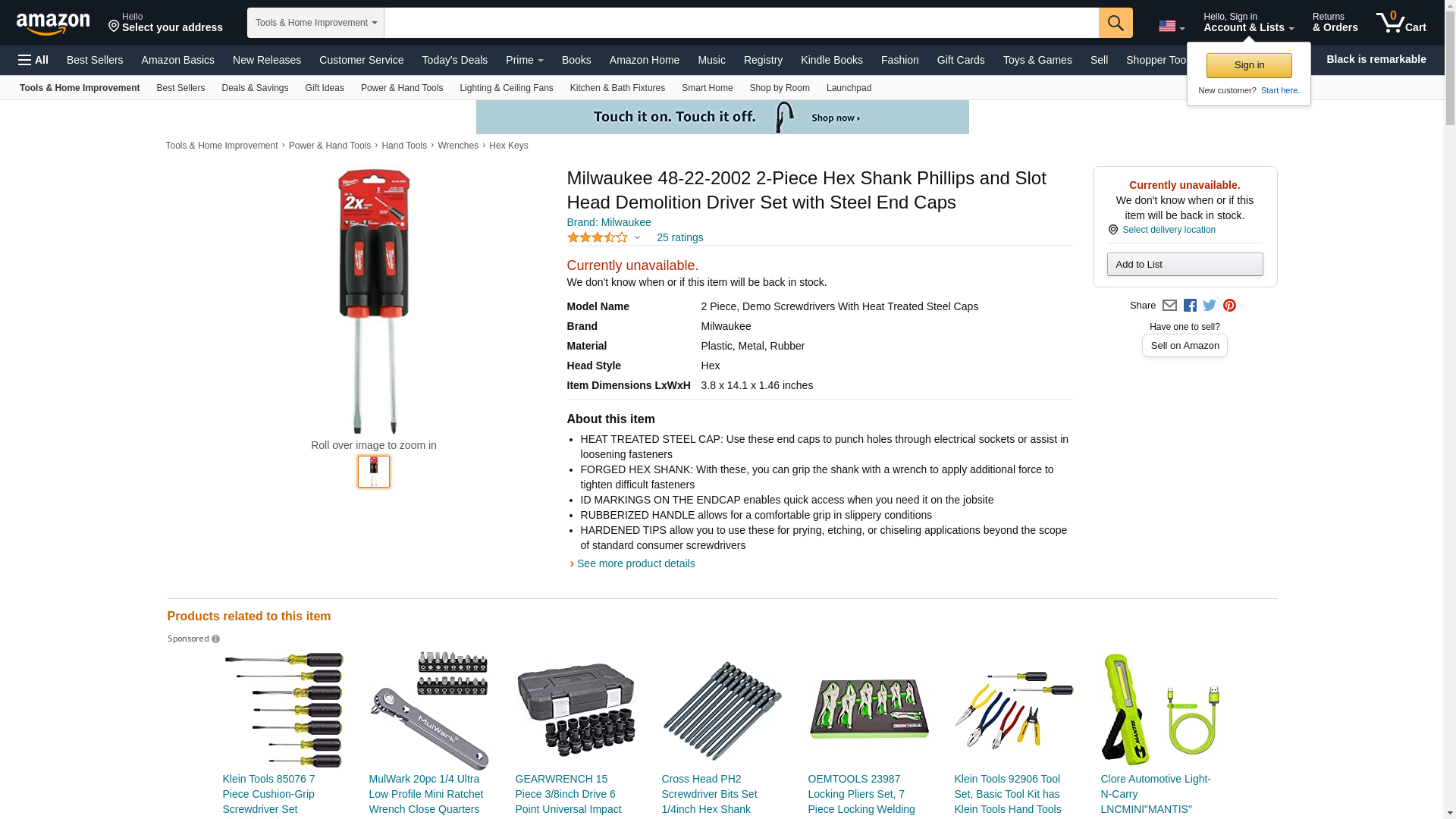Open the Prime navigation dropdown
Image resolution: width=1456 pixels, height=819 pixels.
pyautogui.click(x=525, y=60)
